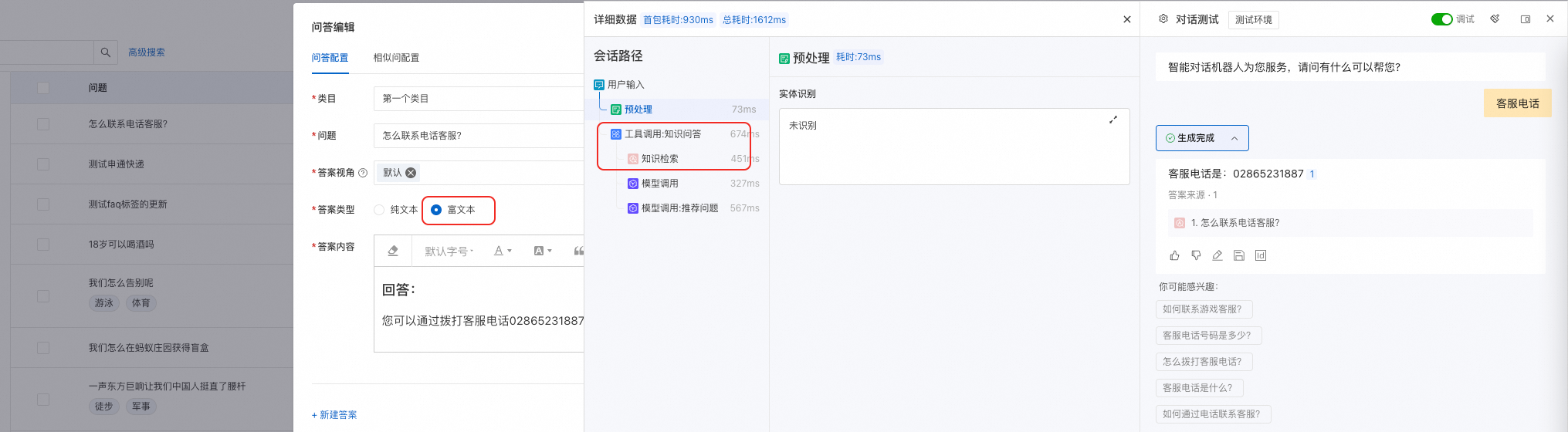The height and width of the screenshot is (432, 1568).
Task: Select the checkbox for 18岁可以喝酒吗 row
Action: (43, 245)
